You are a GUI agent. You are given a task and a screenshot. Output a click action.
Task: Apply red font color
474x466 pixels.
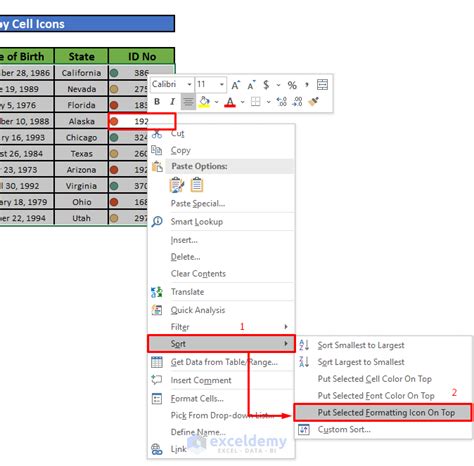230,102
